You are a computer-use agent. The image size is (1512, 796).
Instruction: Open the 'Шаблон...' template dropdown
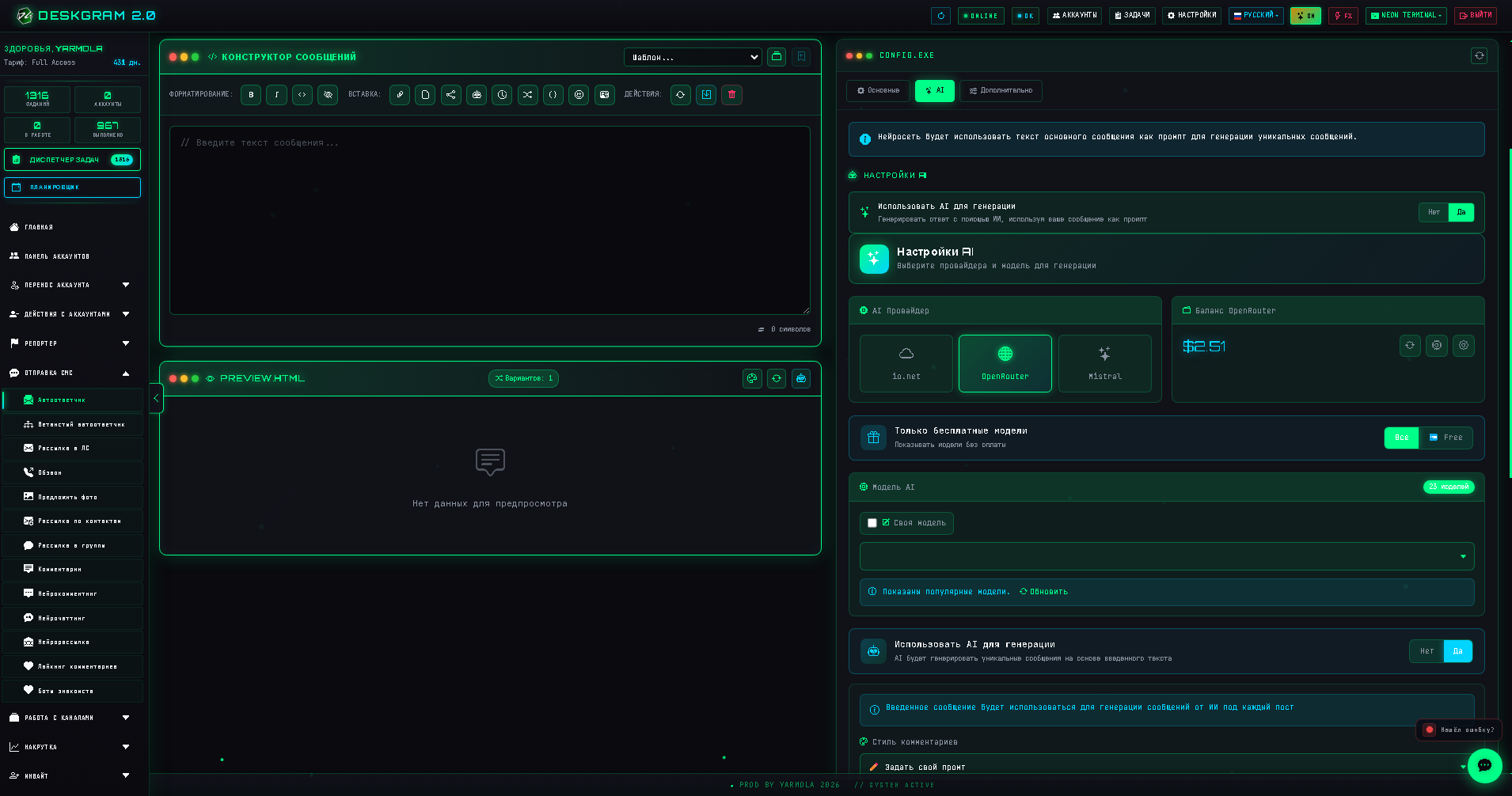[693, 57]
